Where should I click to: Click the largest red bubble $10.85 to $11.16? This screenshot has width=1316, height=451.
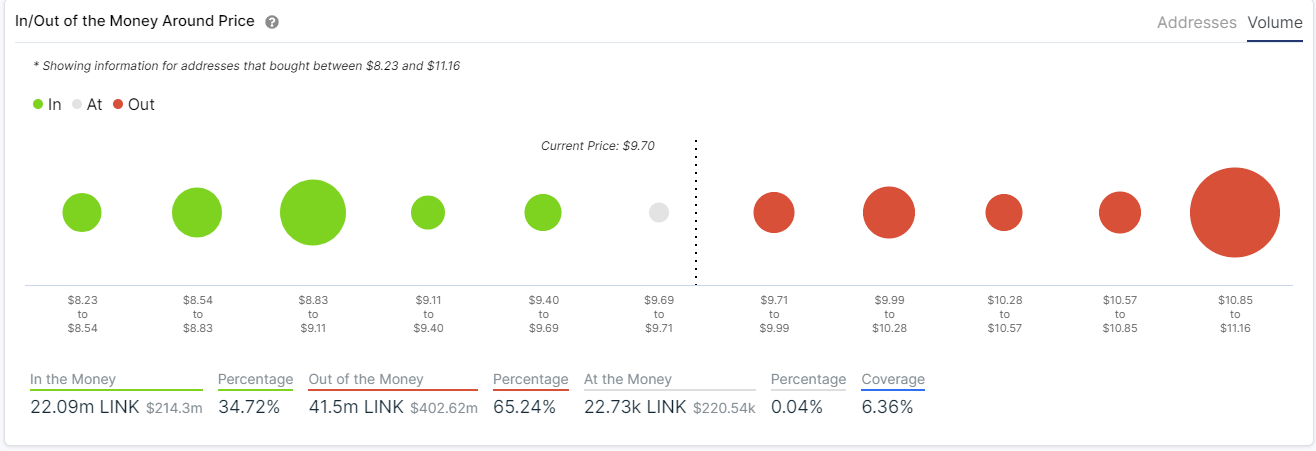click(1235, 213)
